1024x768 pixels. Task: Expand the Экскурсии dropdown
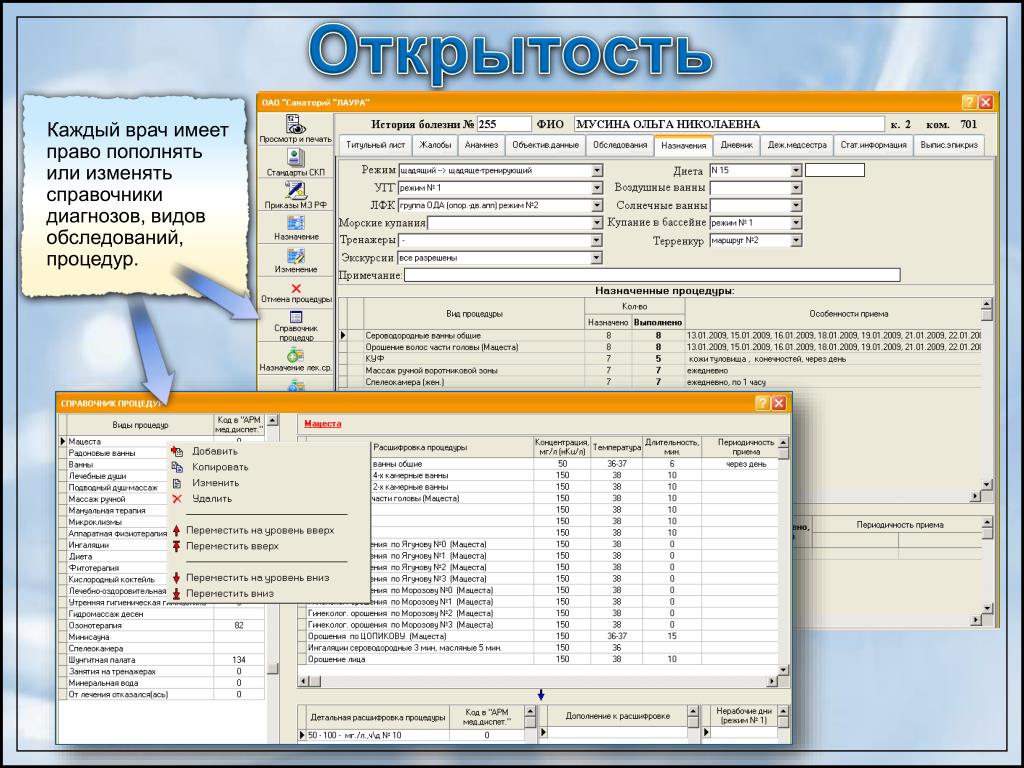tap(597, 258)
